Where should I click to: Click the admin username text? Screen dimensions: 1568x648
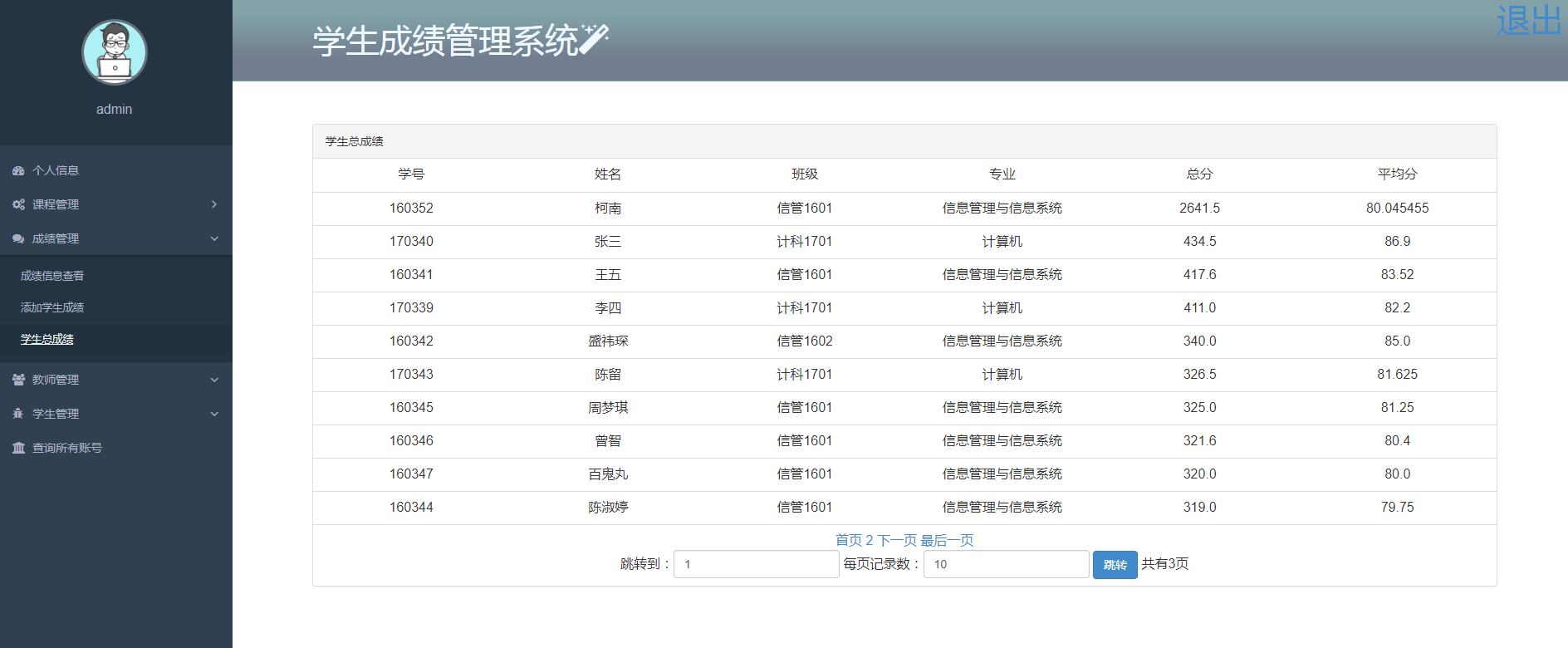(x=115, y=110)
